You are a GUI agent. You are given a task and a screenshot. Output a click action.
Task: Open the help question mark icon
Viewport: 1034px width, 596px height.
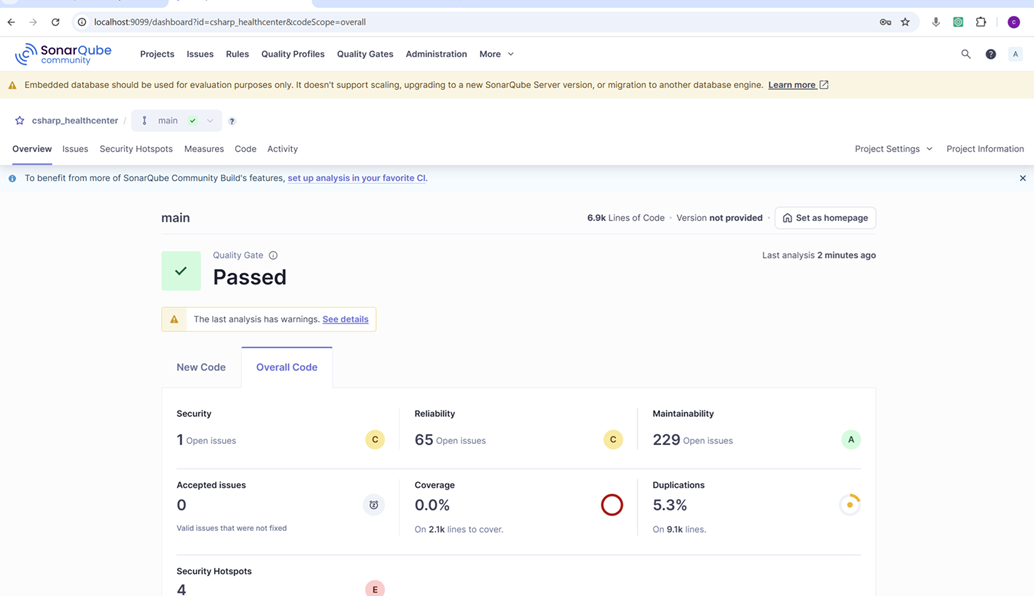pyautogui.click(x=990, y=54)
